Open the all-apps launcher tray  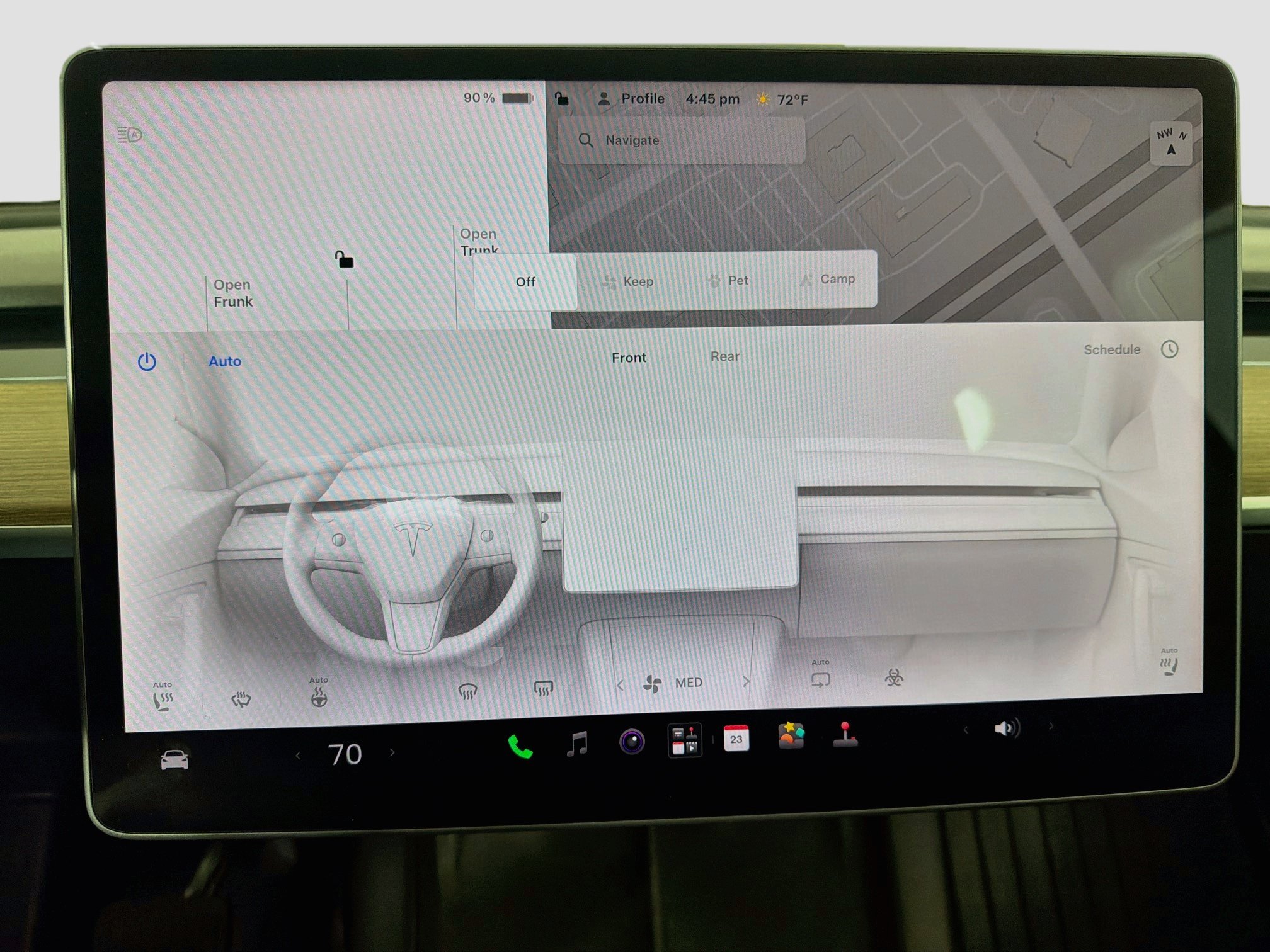click(685, 740)
